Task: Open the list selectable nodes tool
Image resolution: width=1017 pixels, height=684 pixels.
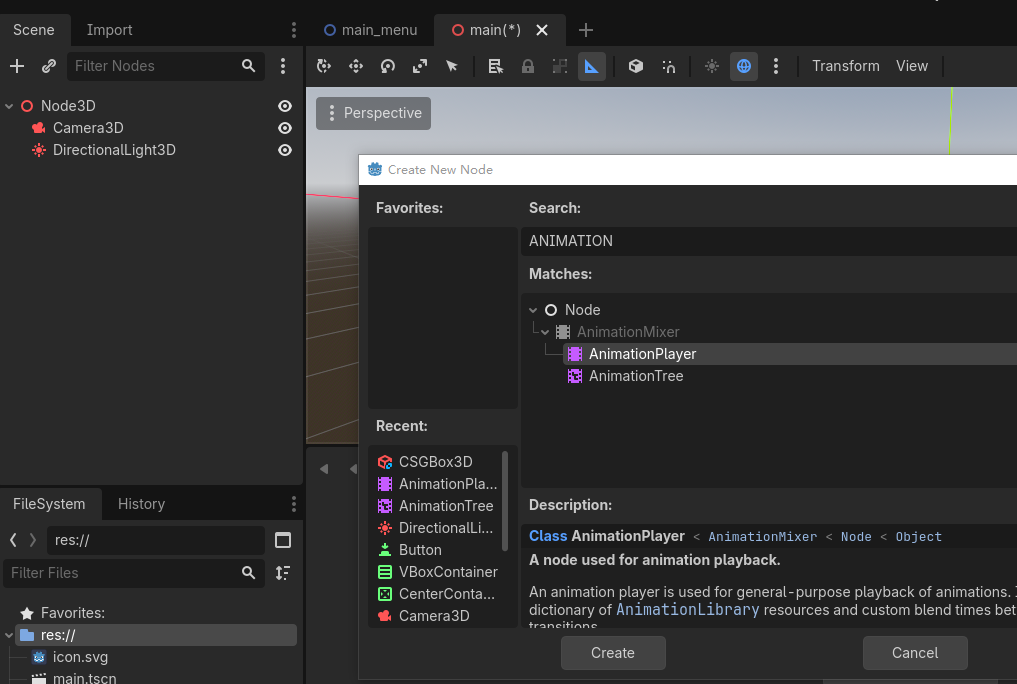Action: point(496,66)
